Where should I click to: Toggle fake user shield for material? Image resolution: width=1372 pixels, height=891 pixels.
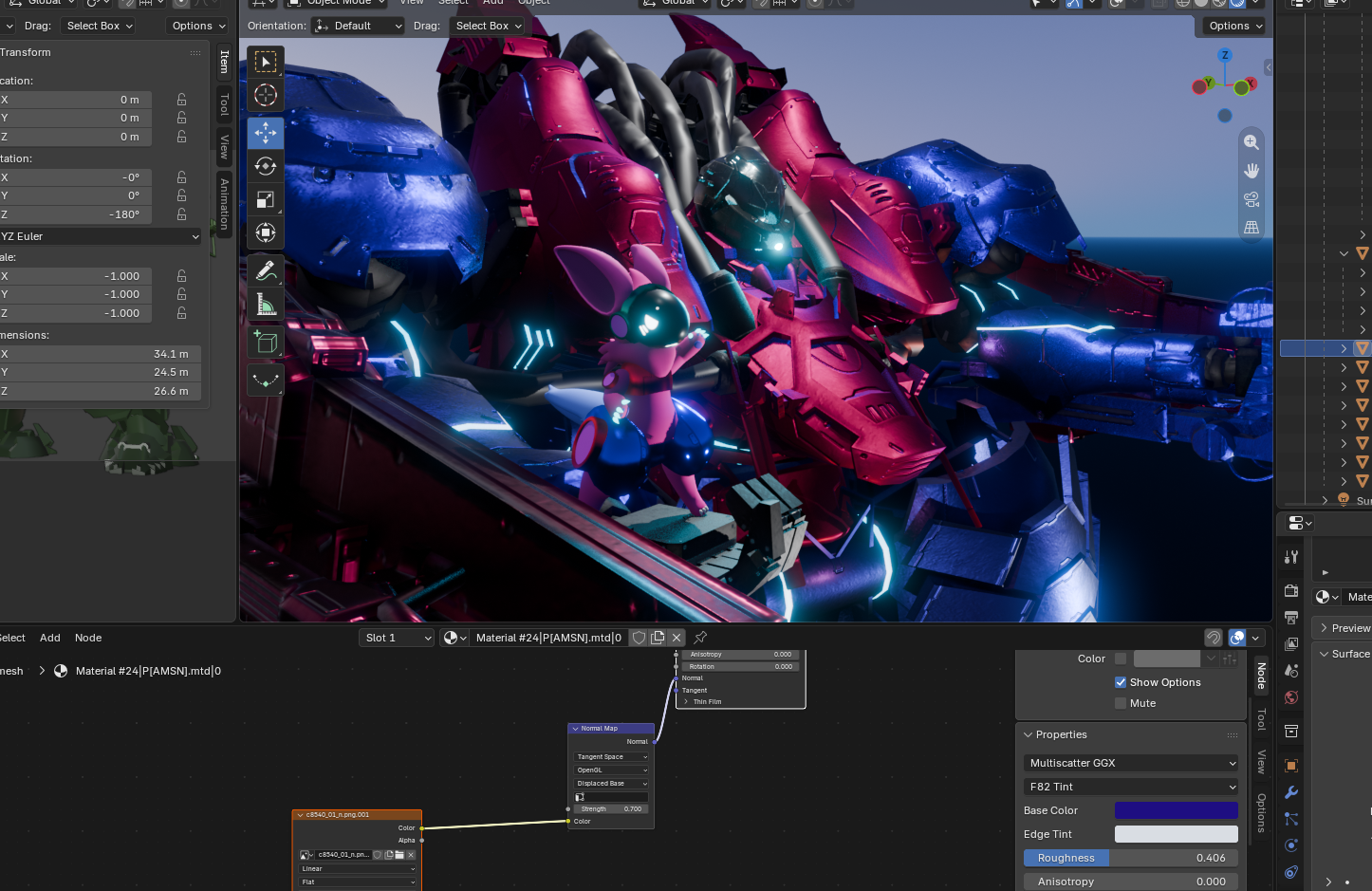(x=640, y=638)
